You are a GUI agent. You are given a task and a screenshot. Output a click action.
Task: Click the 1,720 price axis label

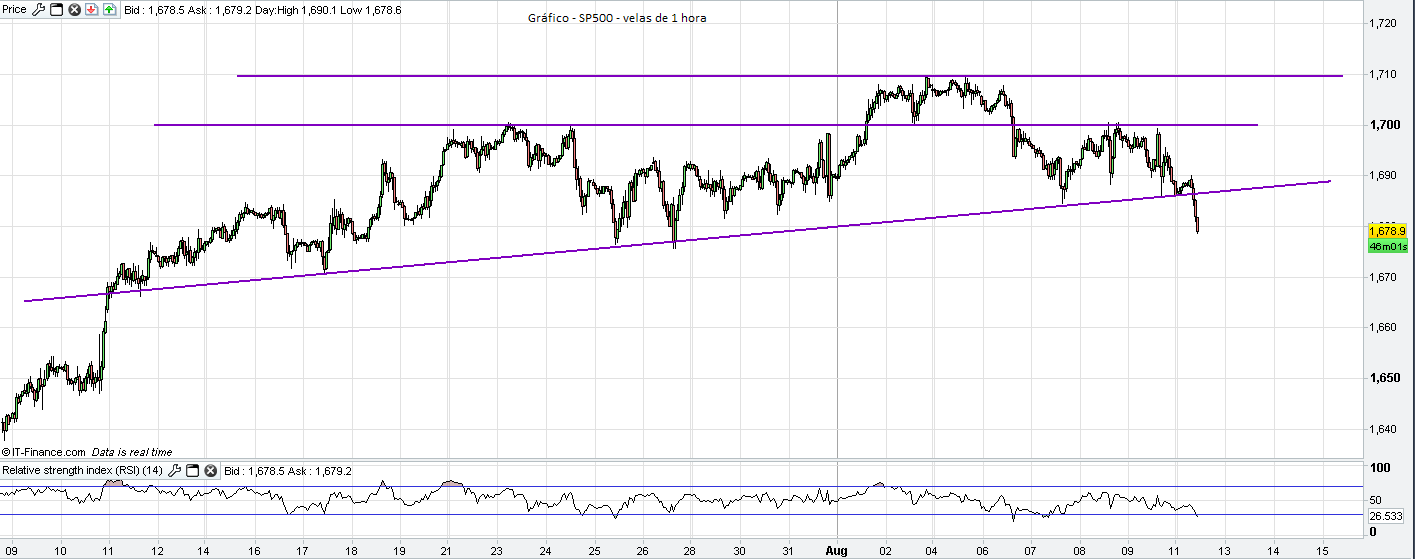pyautogui.click(x=1381, y=23)
